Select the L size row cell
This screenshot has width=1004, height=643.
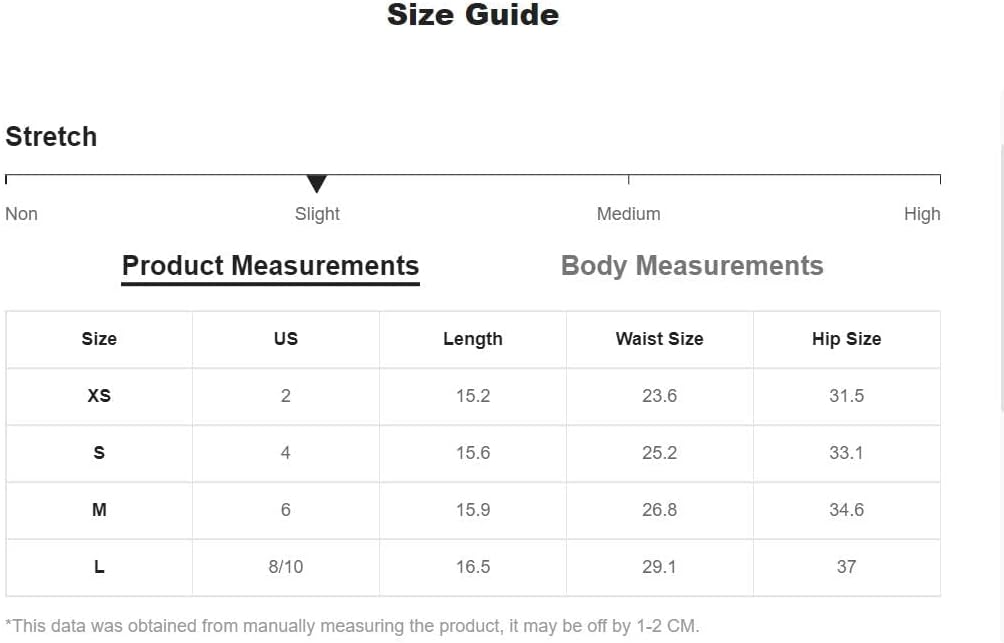click(x=99, y=567)
